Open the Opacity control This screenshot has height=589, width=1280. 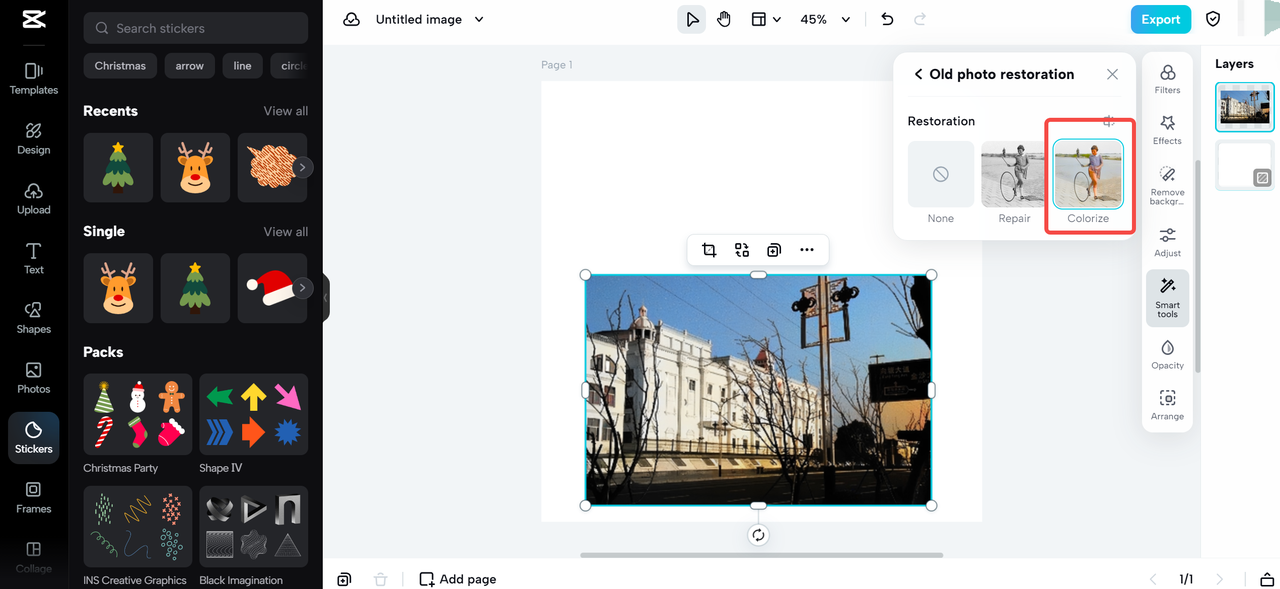click(1167, 354)
